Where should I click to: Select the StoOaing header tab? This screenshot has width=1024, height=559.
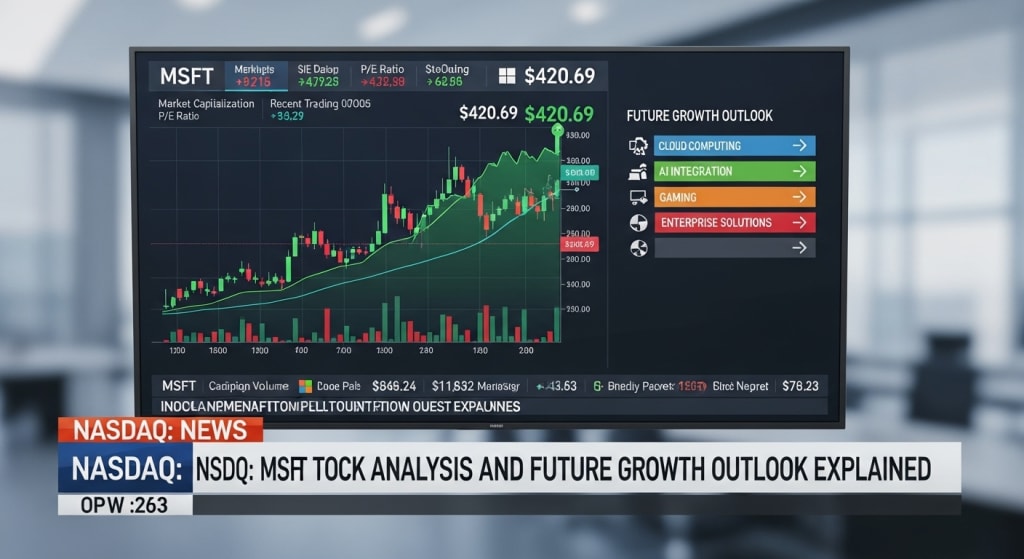click(x=447, y=76)
